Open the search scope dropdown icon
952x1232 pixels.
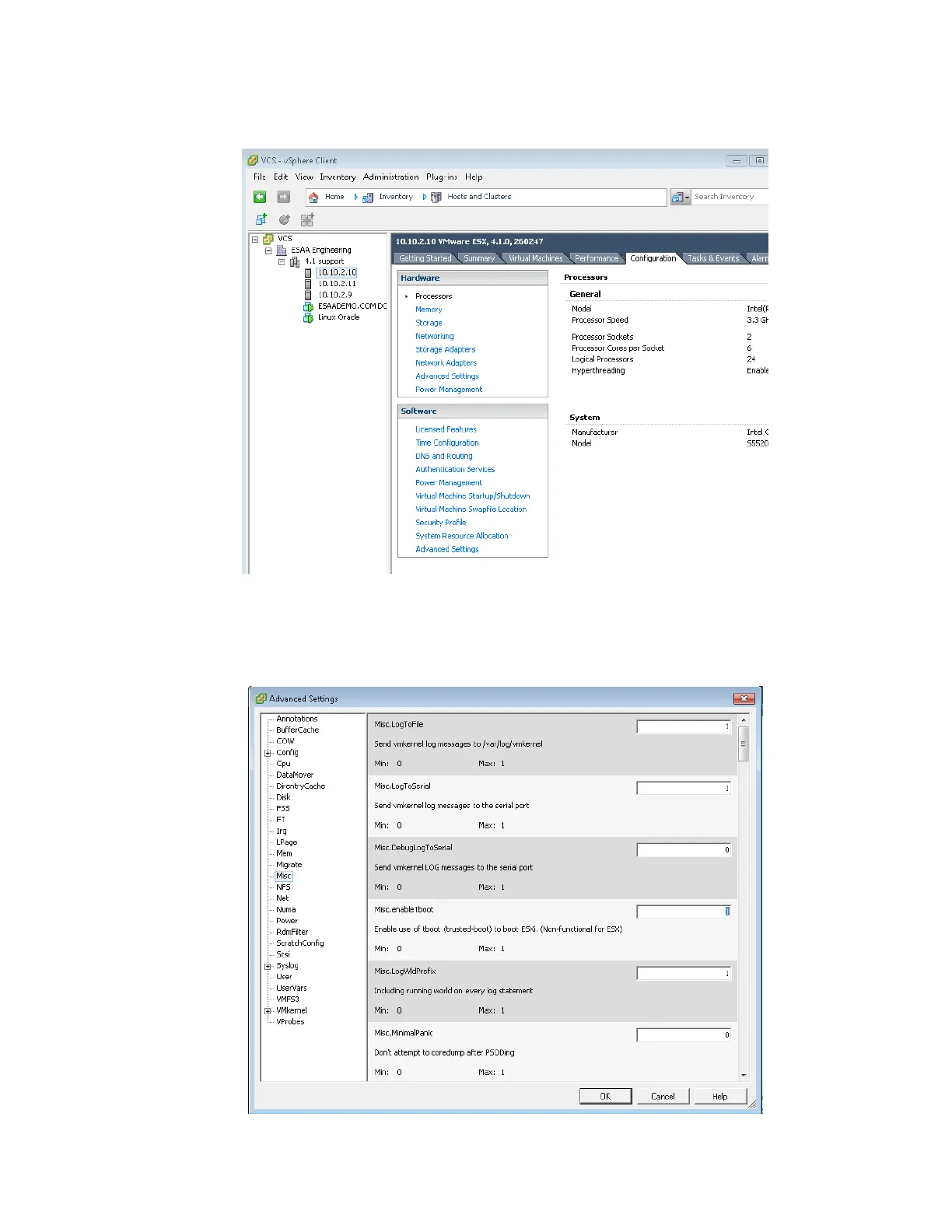tap(681, 198)
